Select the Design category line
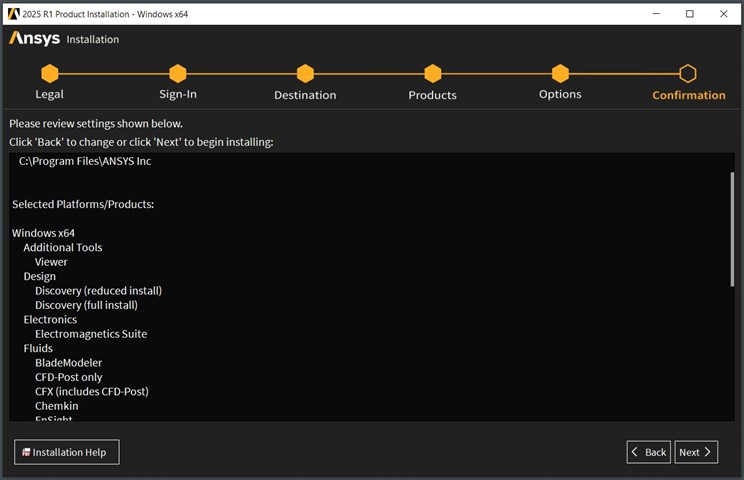 tap(39, 277)
